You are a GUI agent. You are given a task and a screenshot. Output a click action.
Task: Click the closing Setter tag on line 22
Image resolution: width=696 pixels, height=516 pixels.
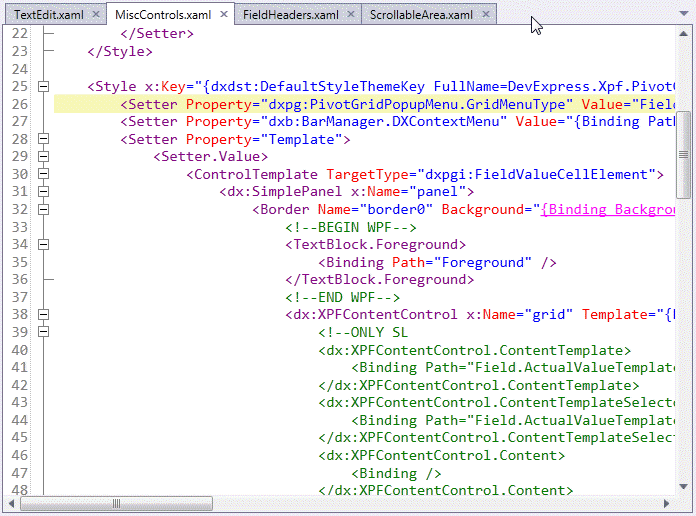(x=157, y=34)
